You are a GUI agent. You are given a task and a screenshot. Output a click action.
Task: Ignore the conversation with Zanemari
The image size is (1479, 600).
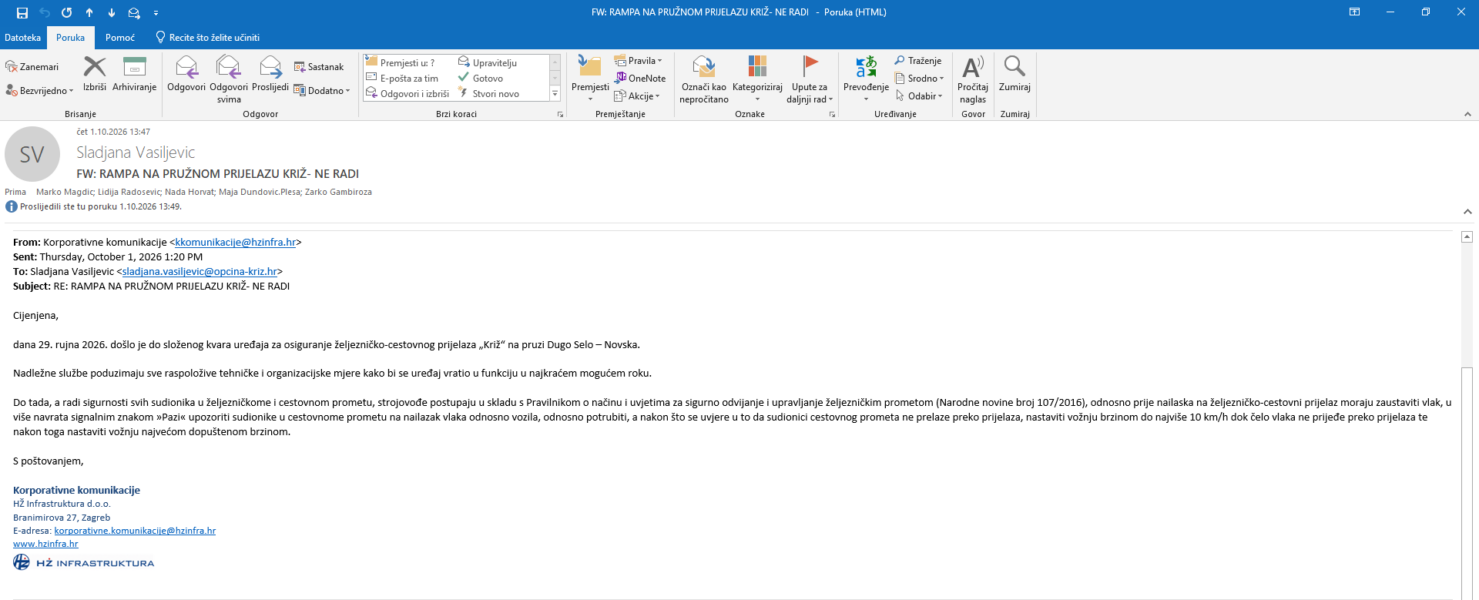(32, 67)
